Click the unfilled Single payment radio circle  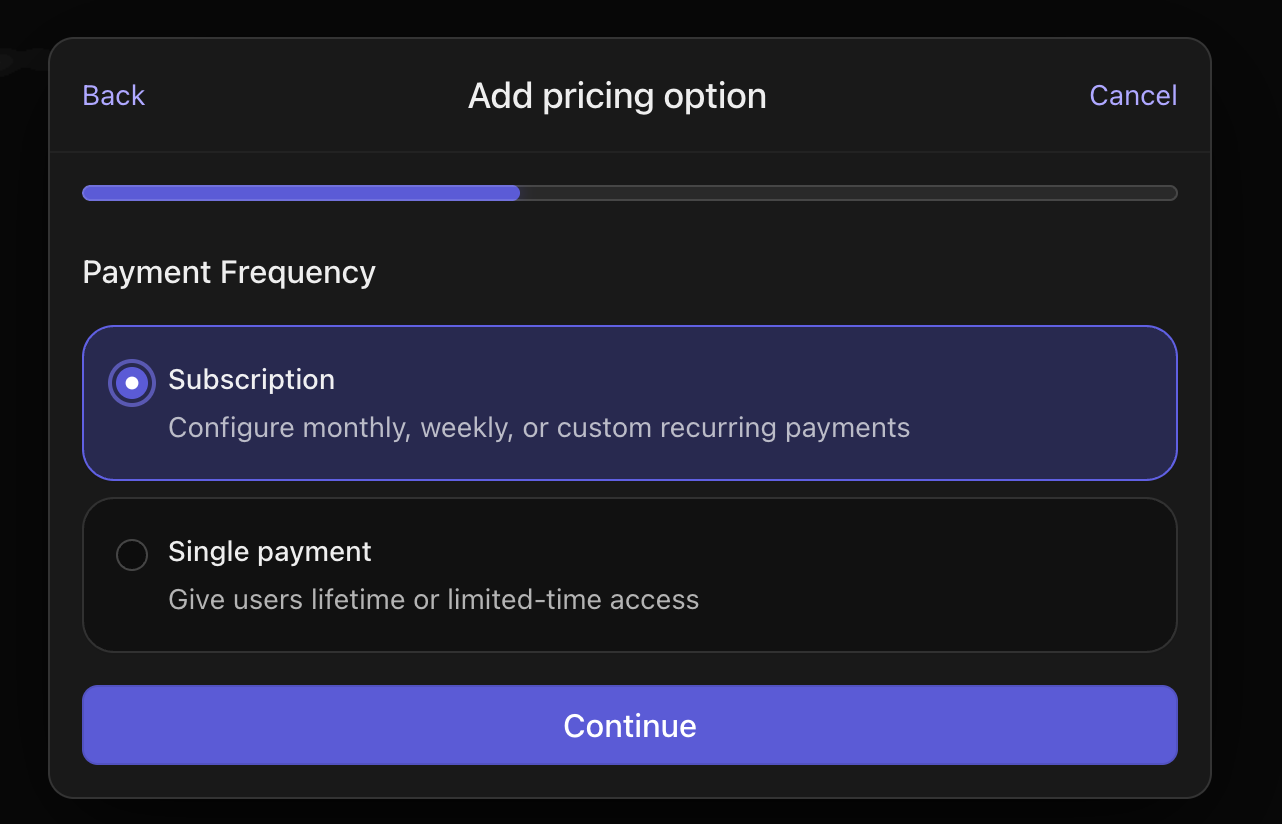(x=131, y=554)
